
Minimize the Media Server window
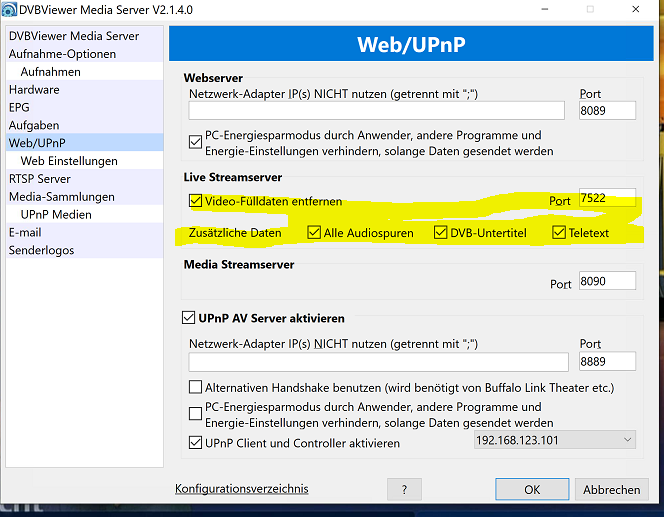tap(545, 9)
